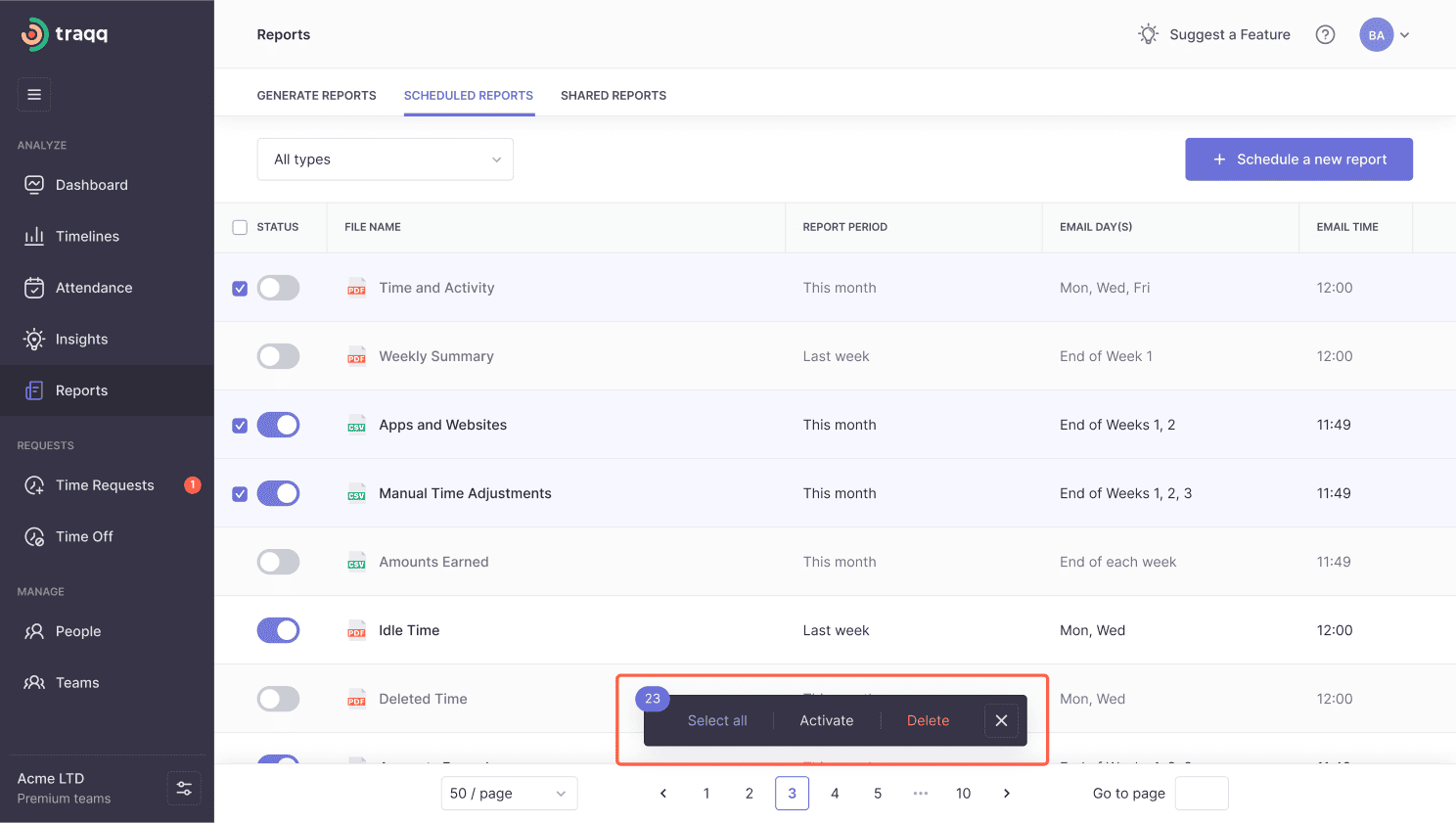Click the Email Time column header
The image size is (1456, 823).
coord(1347,227)
